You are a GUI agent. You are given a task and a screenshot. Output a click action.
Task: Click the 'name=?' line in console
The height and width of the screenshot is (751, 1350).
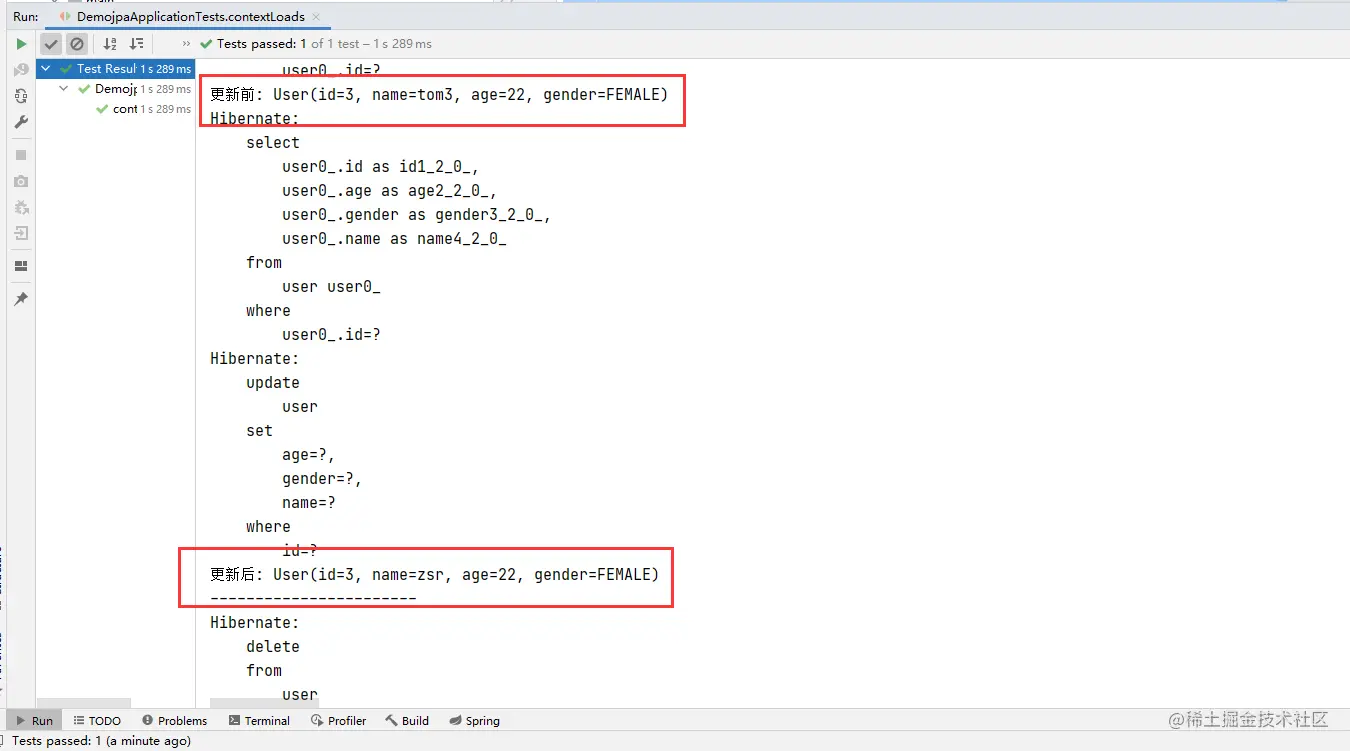309,502
